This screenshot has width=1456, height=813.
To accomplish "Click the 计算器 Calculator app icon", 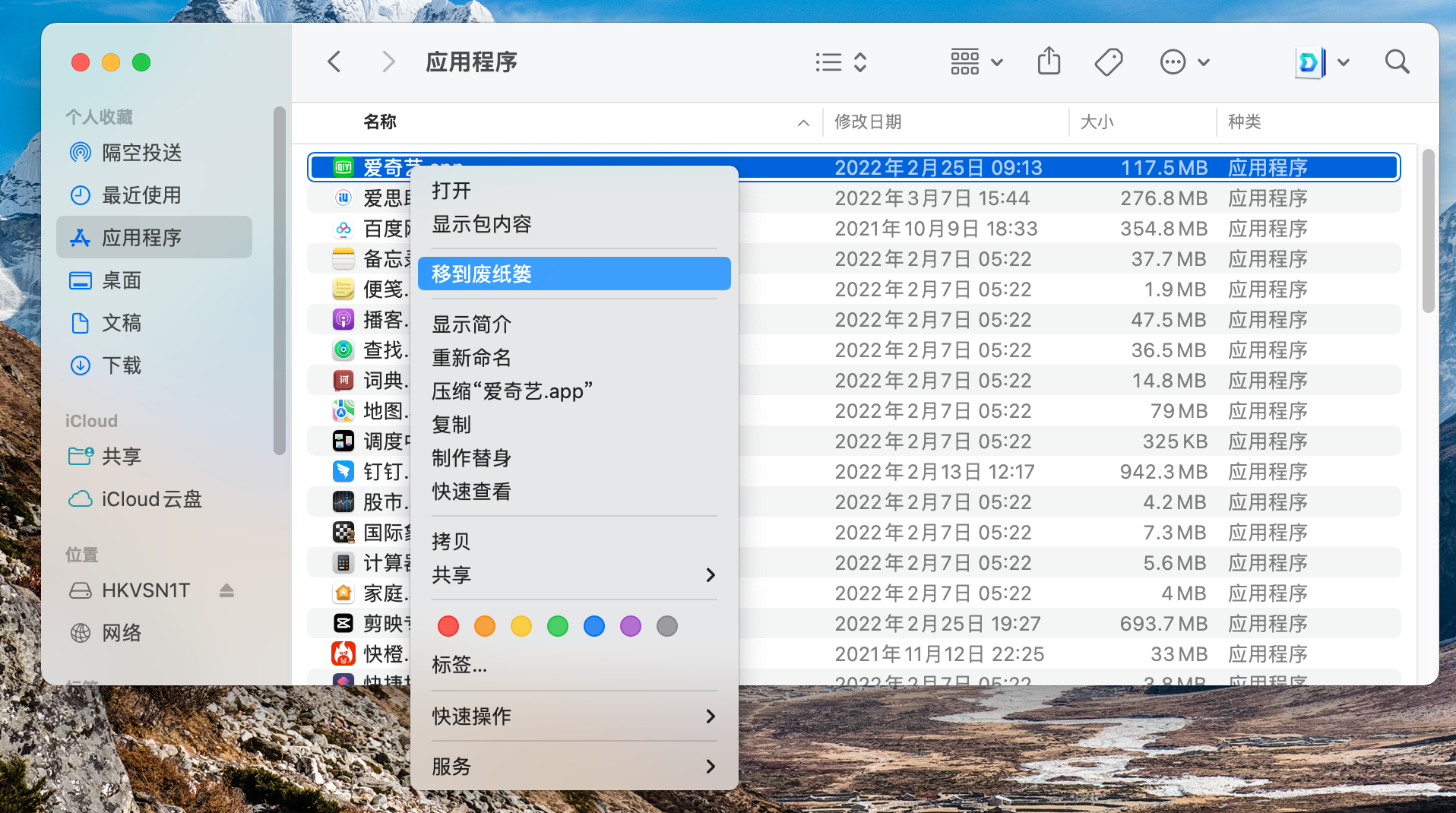I will pos(343,562).
